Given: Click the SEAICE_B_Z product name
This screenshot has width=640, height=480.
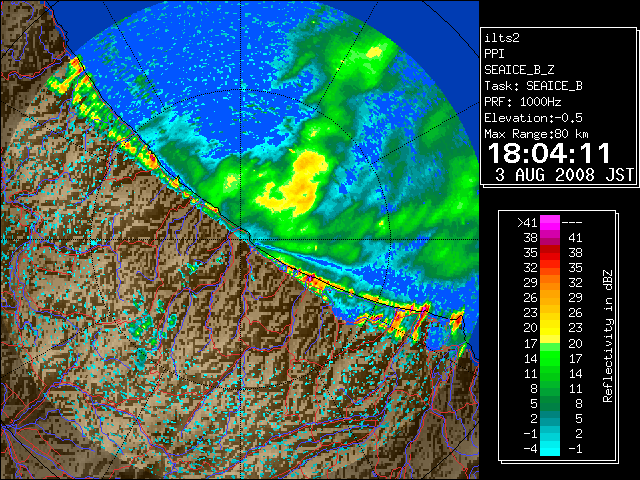Looking at the screenshot, I should pyautogui.click(x=519, y=70).
